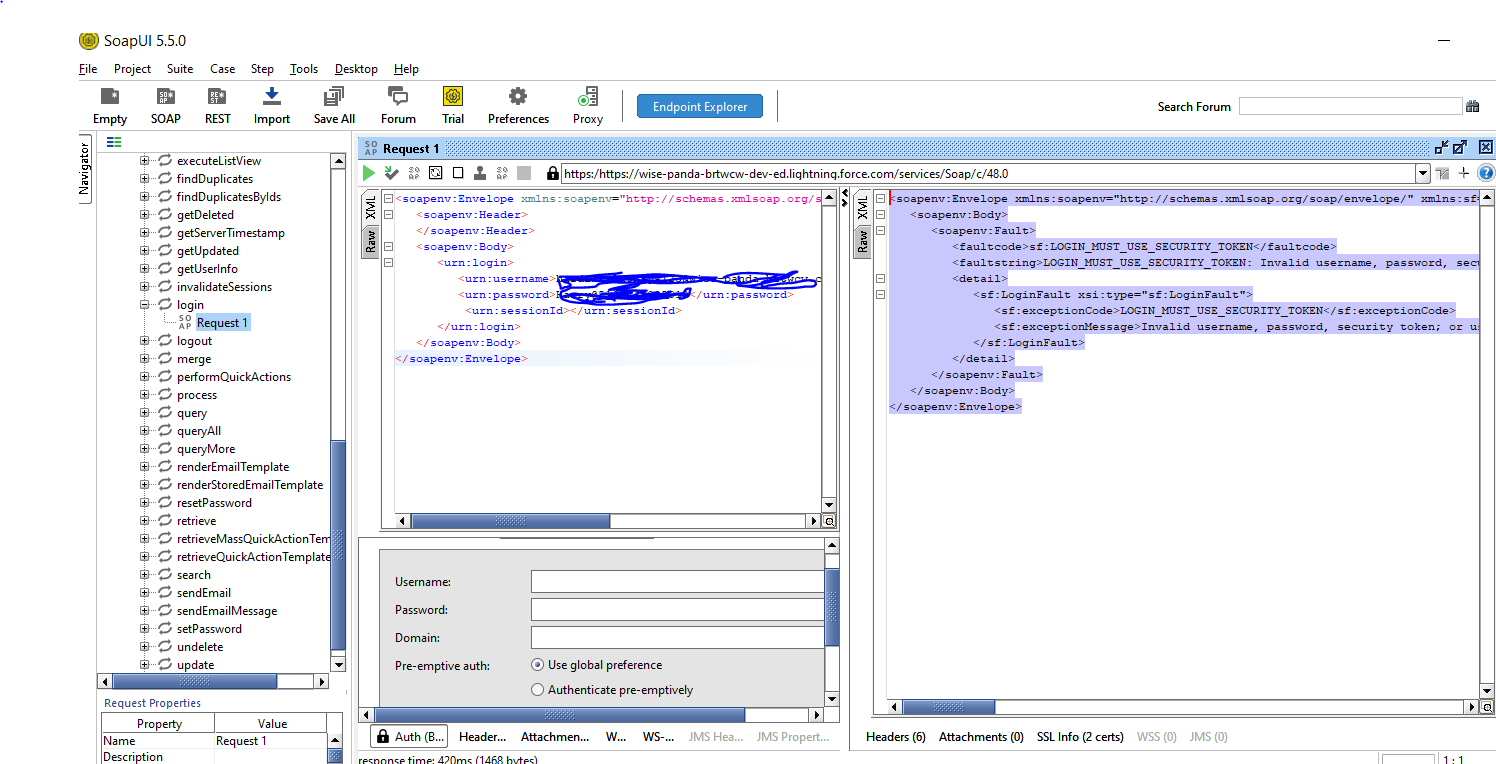The height and width of the screenshot is (764, 1496).
Task: Open the SoapUI Forum icon
Action: [397, 104]
